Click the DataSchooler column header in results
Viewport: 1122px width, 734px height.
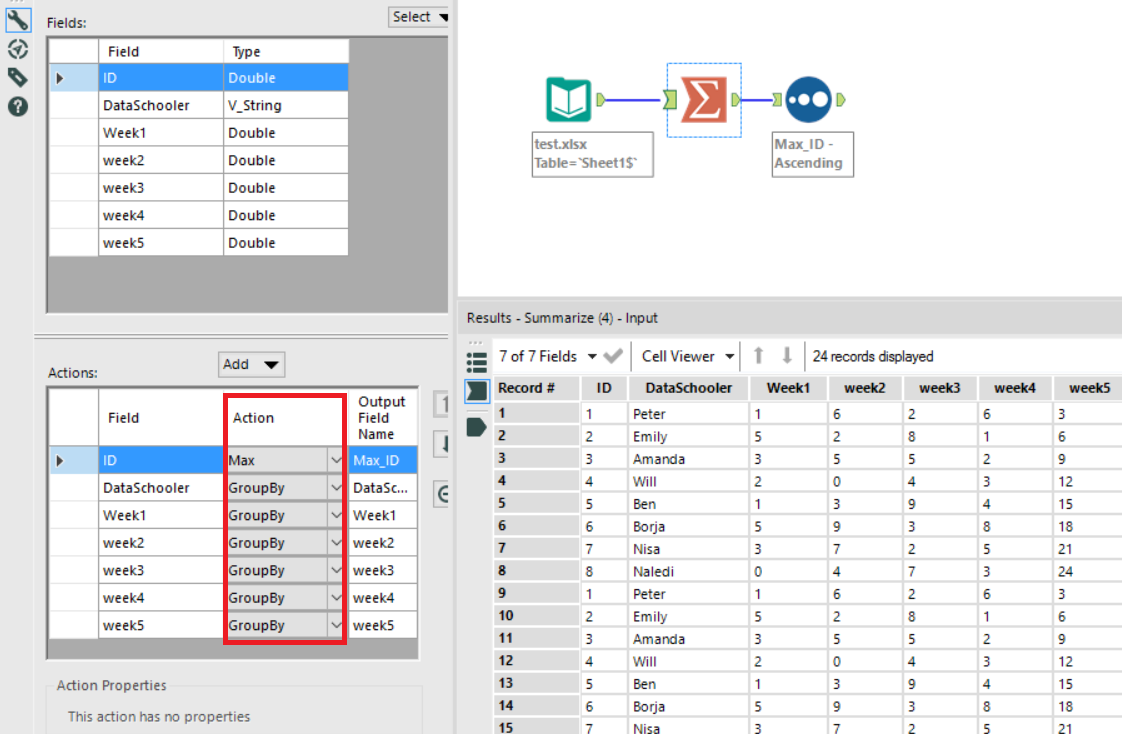[x=688, y=388]
